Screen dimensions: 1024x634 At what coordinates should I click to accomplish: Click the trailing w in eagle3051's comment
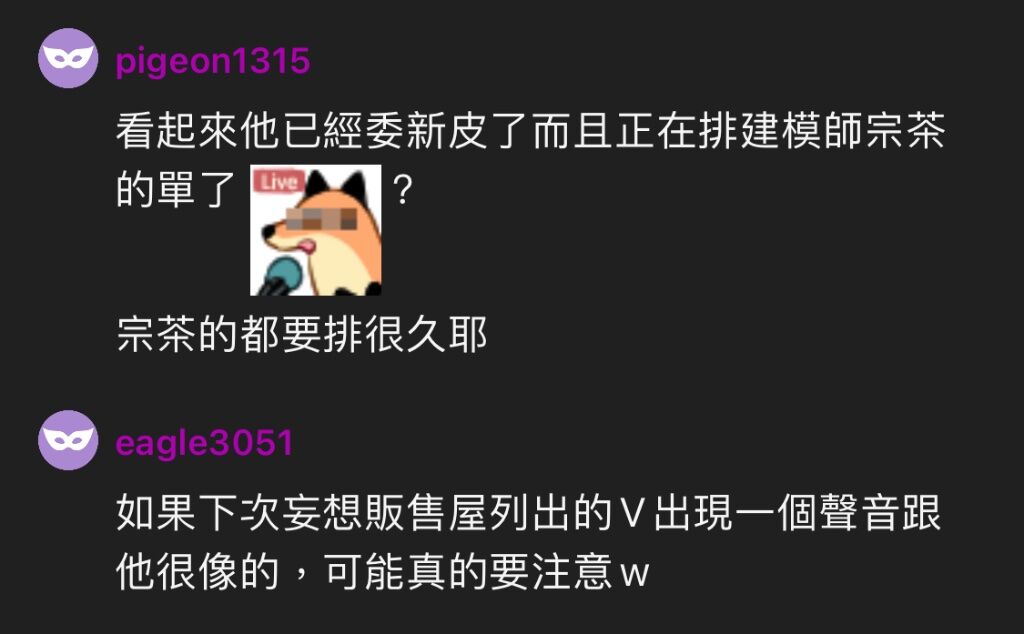pyautogui.click(x=634, y=575)
